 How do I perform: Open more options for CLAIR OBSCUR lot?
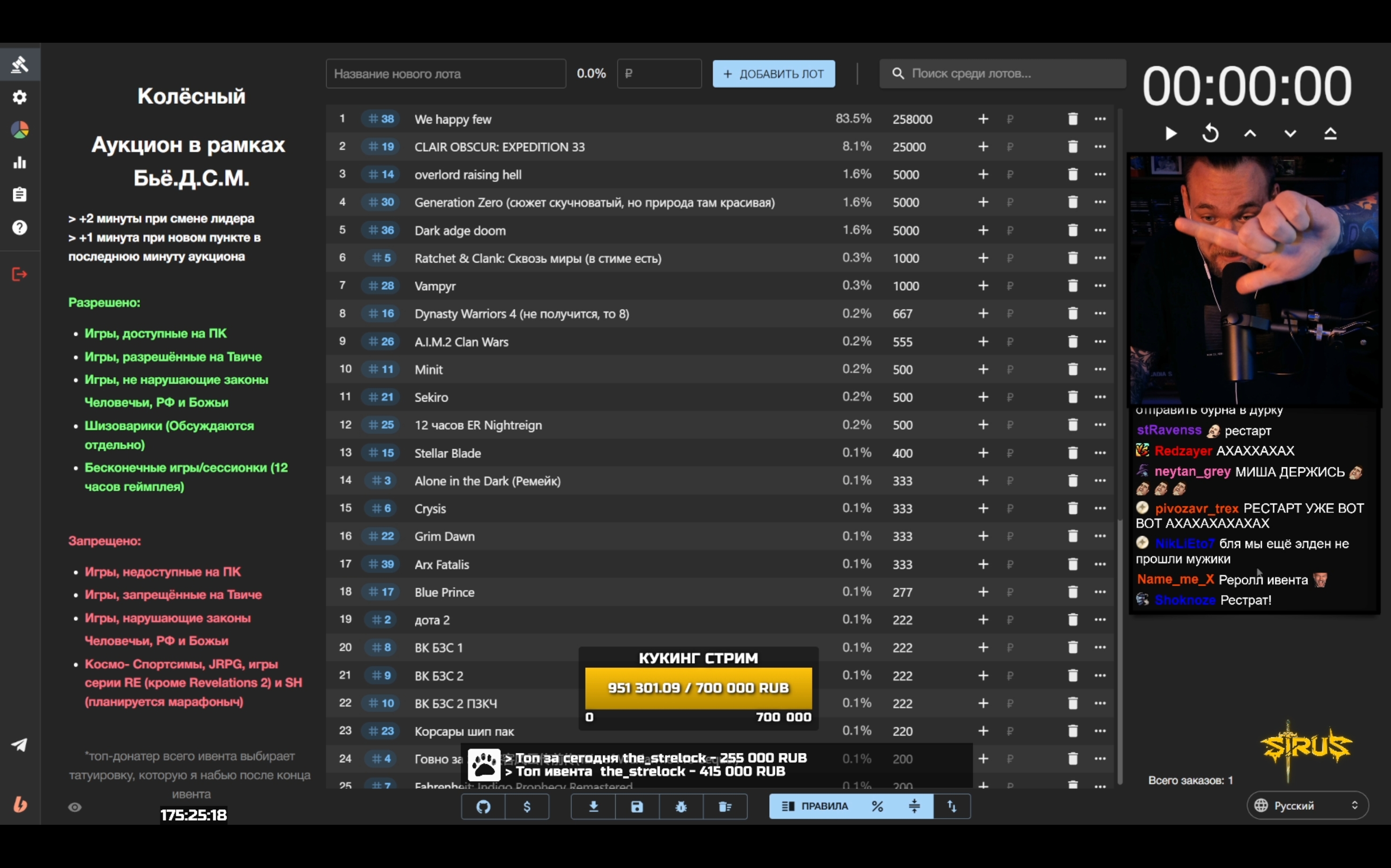pyautogui.click(x=1100, y=147)
